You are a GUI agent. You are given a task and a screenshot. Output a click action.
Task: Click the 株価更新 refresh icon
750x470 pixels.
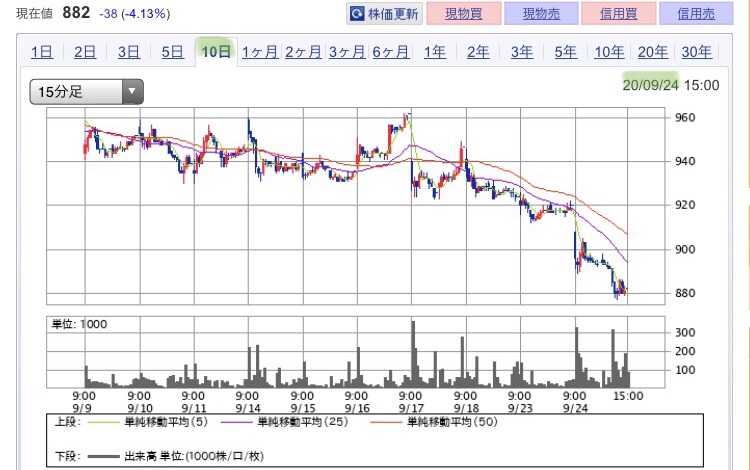pyautogui.click(x=357, y=13)
